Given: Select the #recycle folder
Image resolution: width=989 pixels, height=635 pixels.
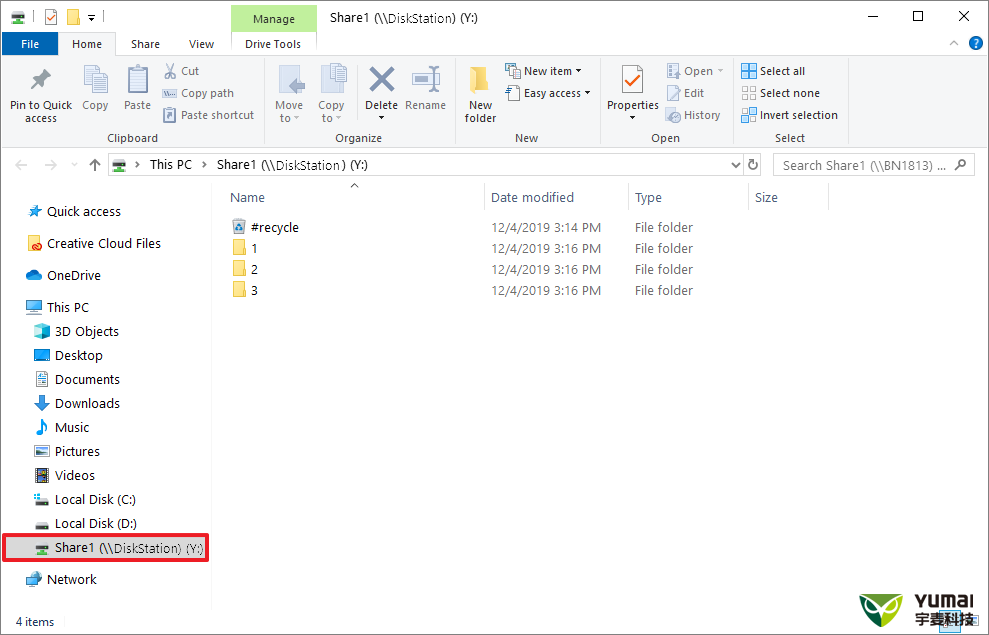Looking at the screenshot, I should (x=274, y=227).
